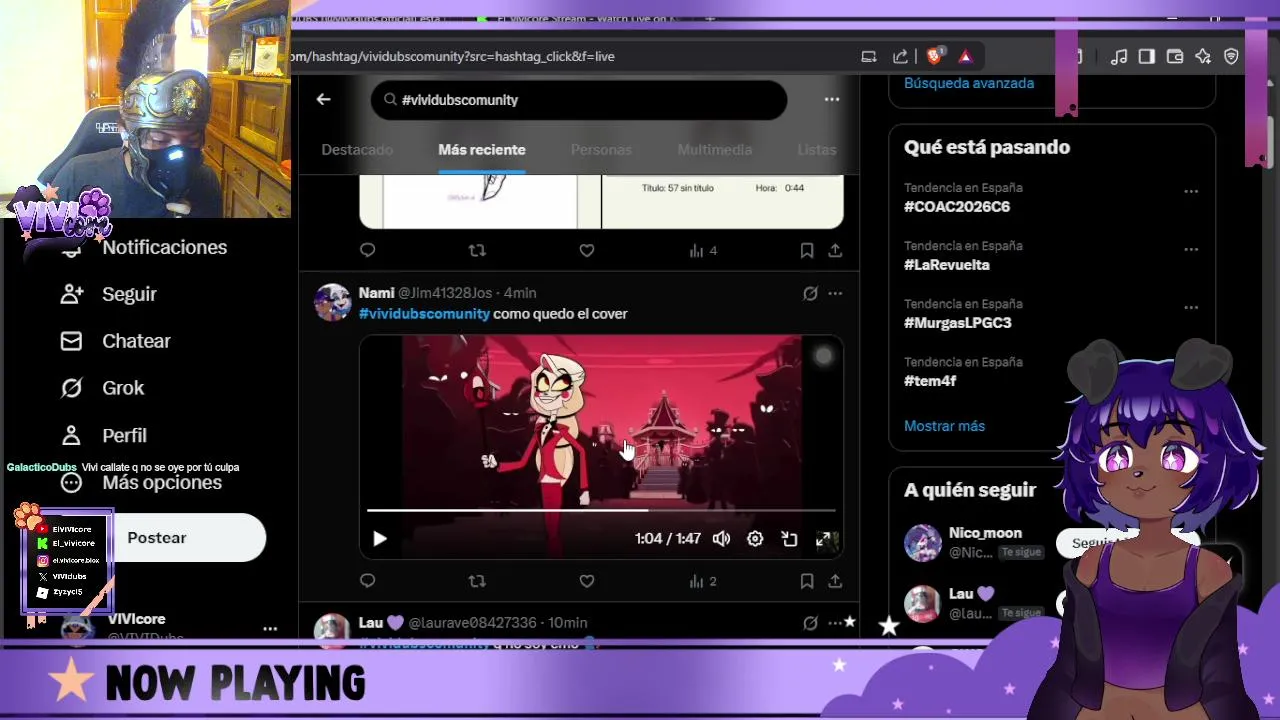1280x720 pixels.
Task: Click Grok icon on Lau's post
Action: [x=810, y=623]
